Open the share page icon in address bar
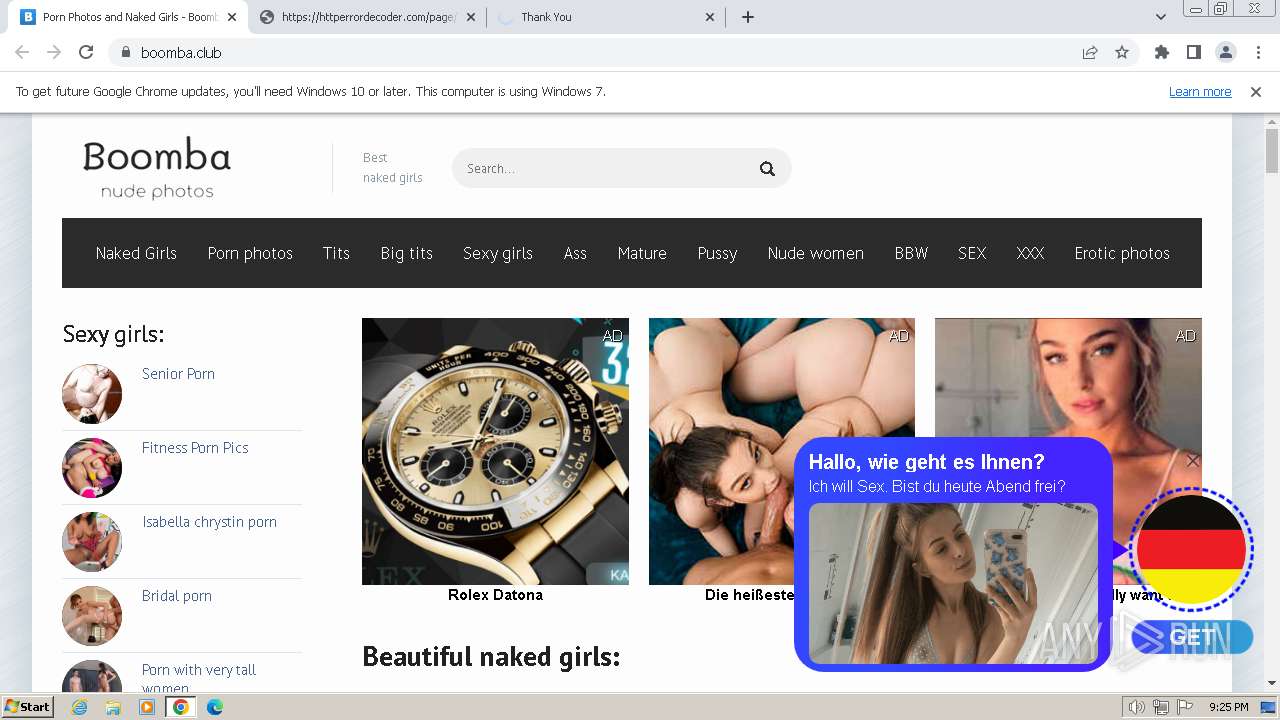The image size is (1280, 720). [1090, 52]
